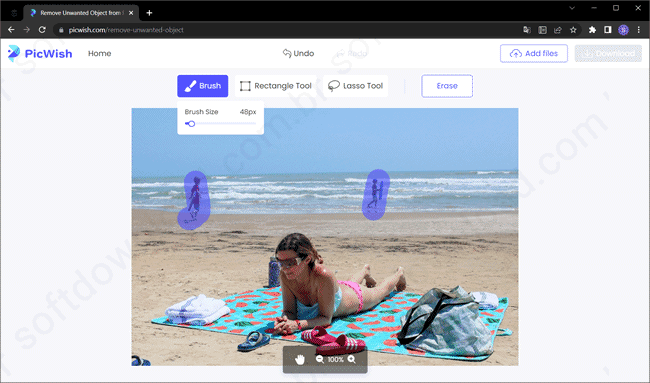The height and width of the screenshot is (383, 650).
Task: Select the hand pan tool
Action: (300, 359)
